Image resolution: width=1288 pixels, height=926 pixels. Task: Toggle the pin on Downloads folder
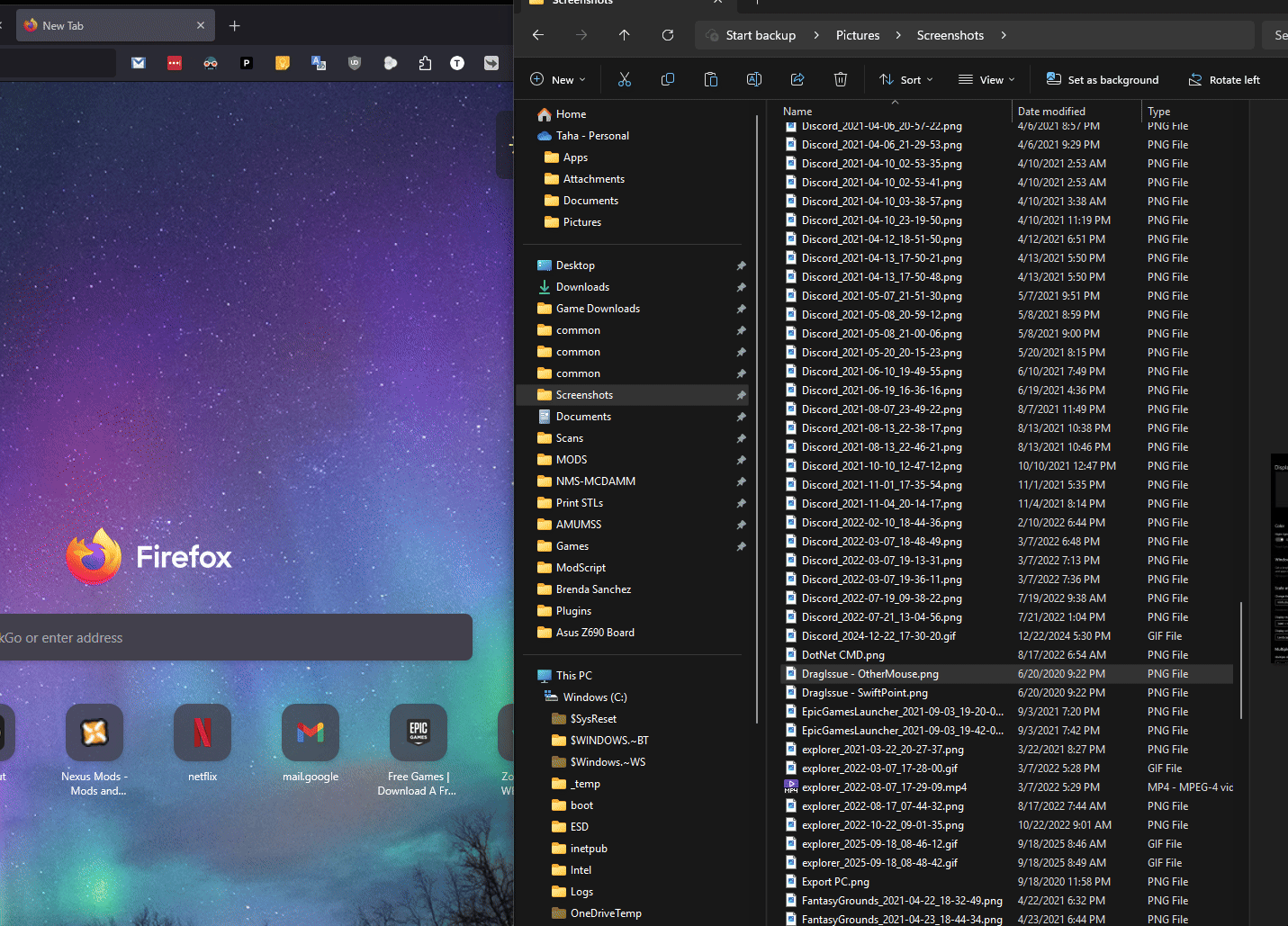741,287
